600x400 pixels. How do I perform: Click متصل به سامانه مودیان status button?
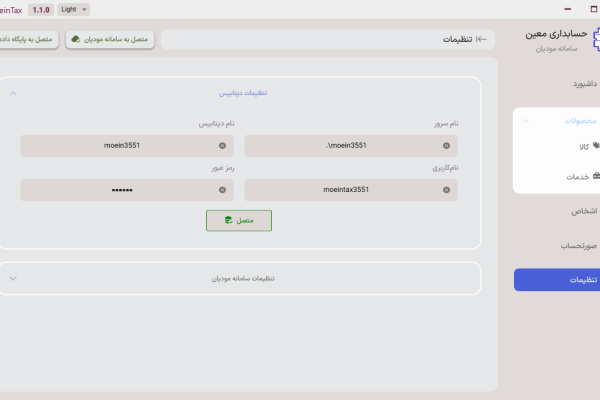point(110,39)
